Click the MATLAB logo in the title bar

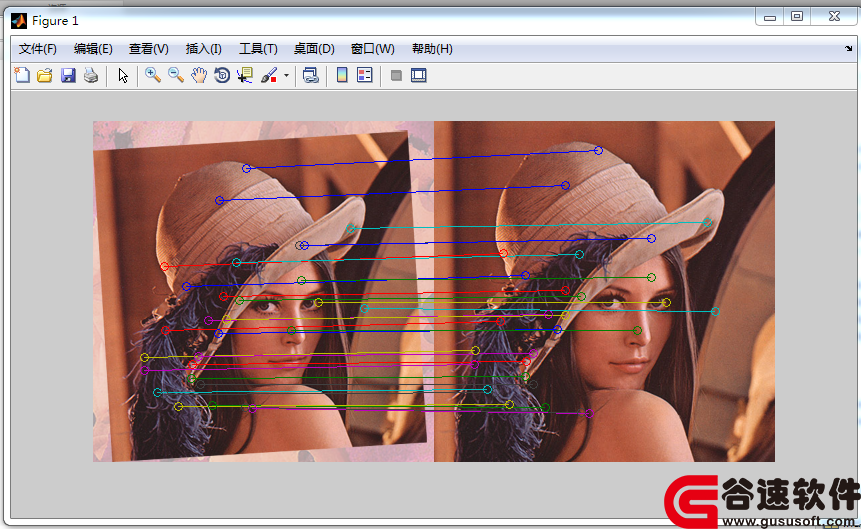[19, 21]
